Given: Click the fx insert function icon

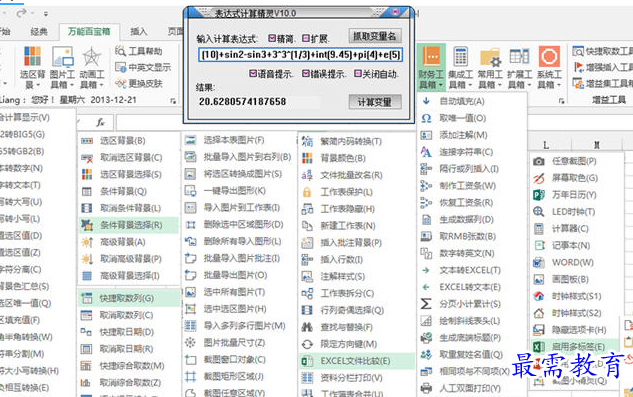Looking at the screenshot, I should (100, 122).
